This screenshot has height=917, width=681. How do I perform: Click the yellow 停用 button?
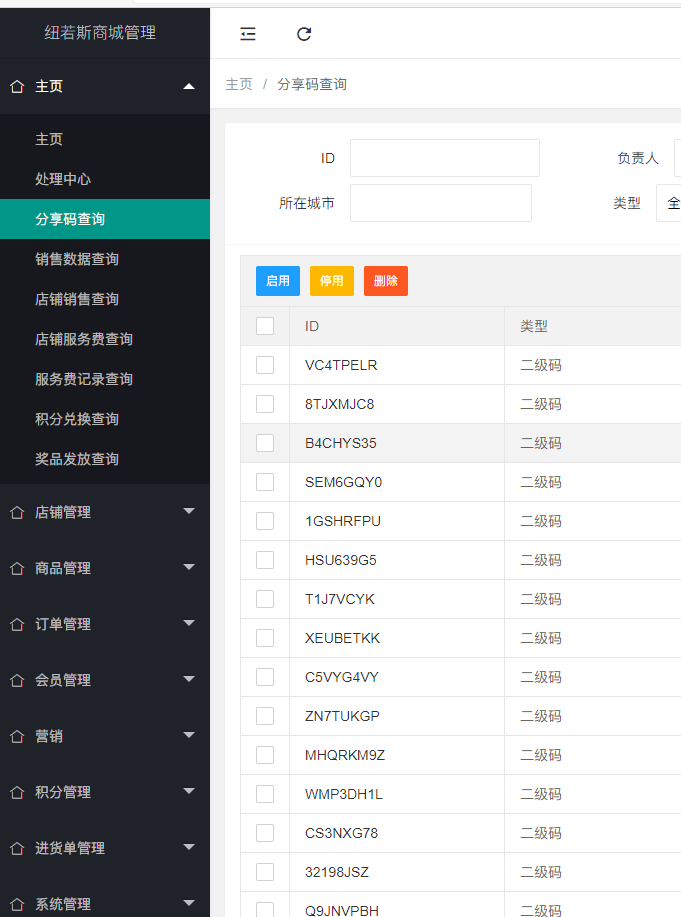point(332,281)
